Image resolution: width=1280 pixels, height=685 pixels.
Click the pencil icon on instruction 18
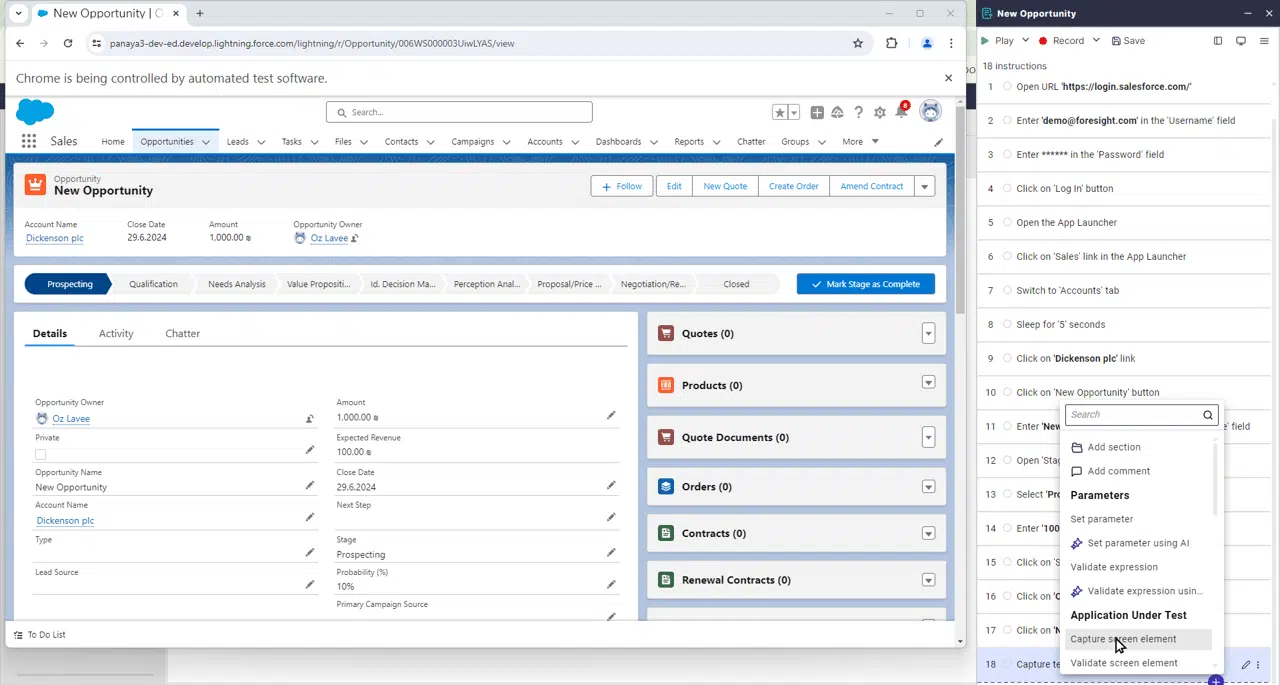(x=1246, y=664)
